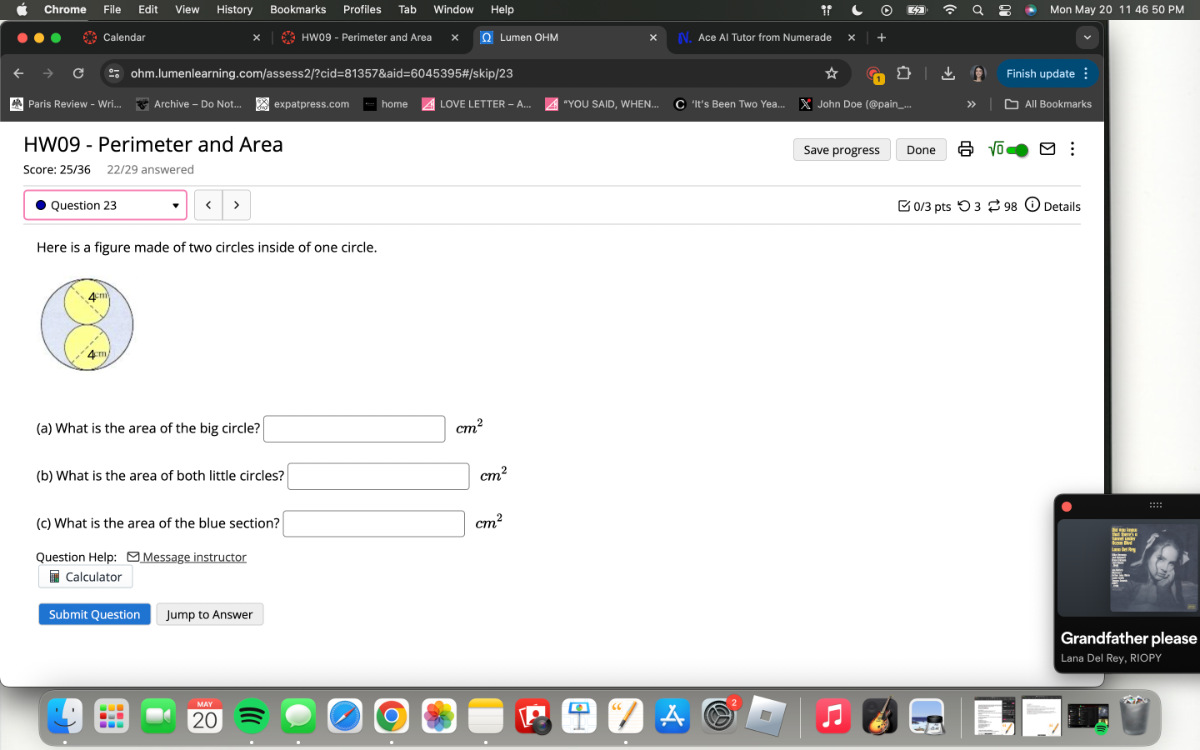Open the Bookmarks menu in menu bar
This screenshot has width=1200, height=750.
(x=298, y=9)
